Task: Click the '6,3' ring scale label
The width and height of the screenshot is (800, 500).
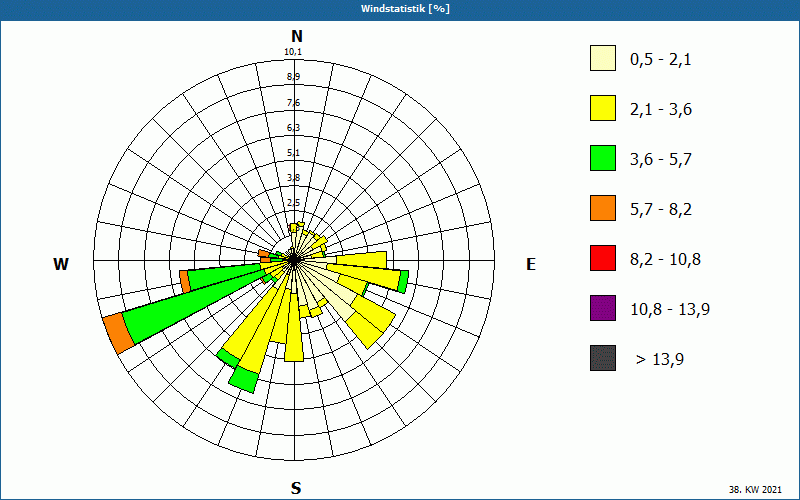Action: (x=293, y=128)
